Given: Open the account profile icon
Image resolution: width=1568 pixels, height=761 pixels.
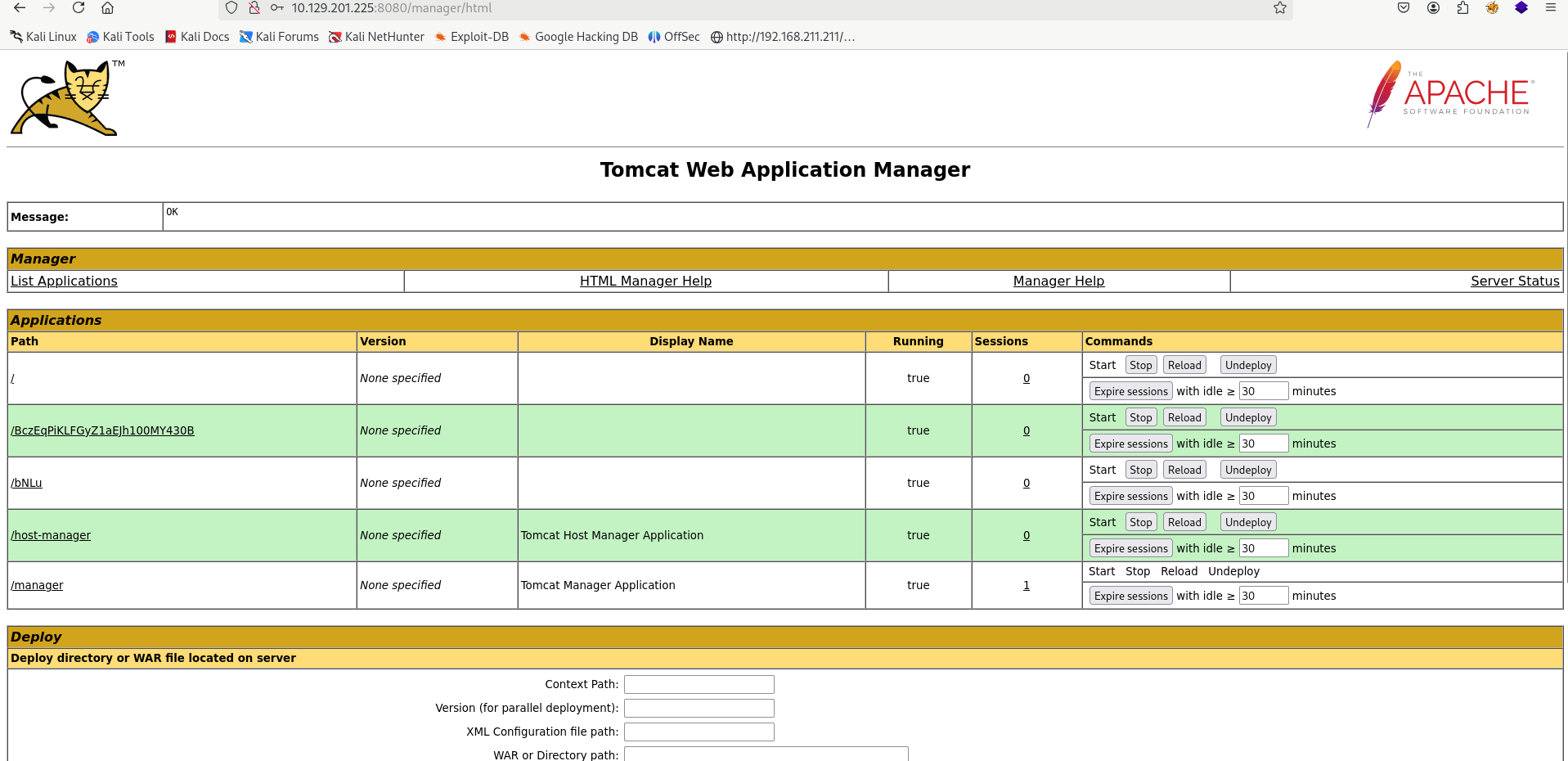Looking at the screenshot, I should [1433, 8].
